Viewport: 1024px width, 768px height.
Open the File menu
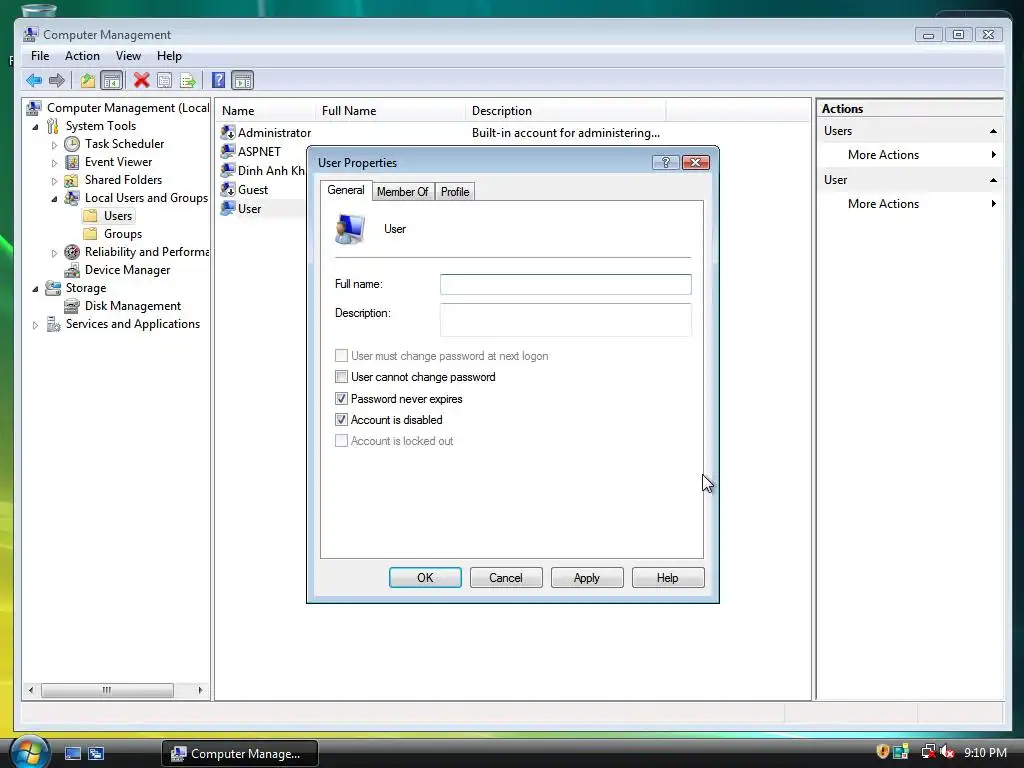40,56
